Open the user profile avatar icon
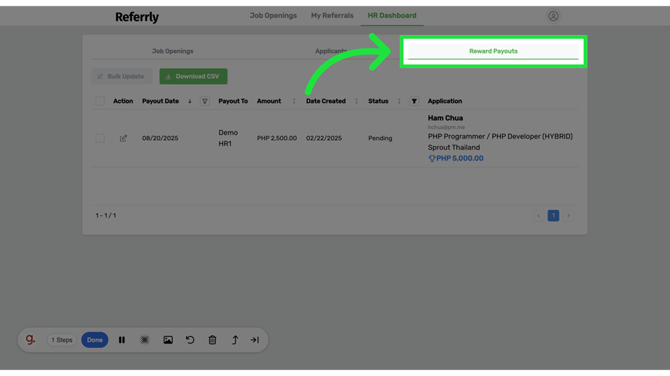This screenshot has width=670, height=376. click(x=553, y=16)
